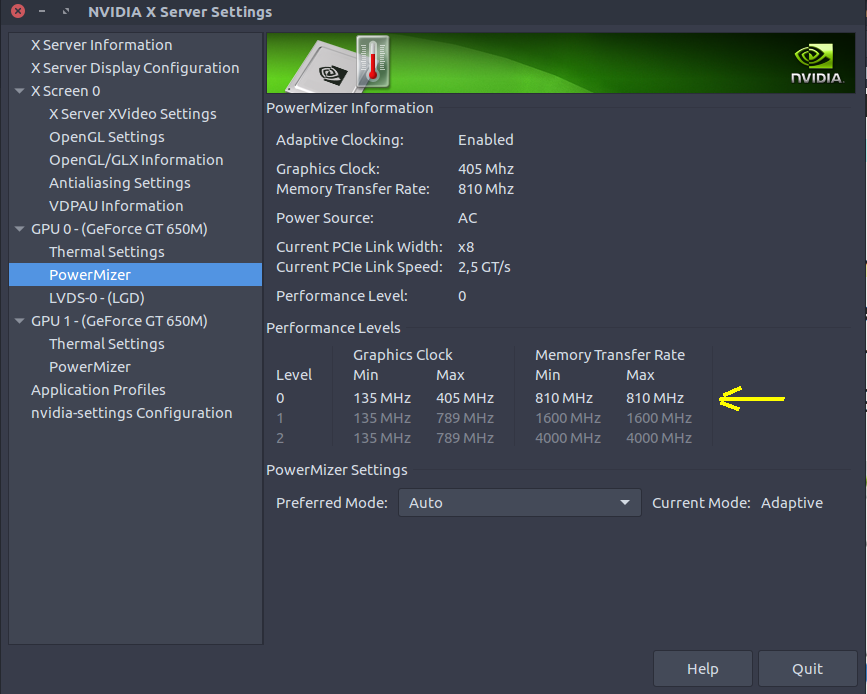Click the 'x8' PCIe Link Width value
The width and height of the screenshot is (867, 694).
pyautogui.click(x=466, y=247)
